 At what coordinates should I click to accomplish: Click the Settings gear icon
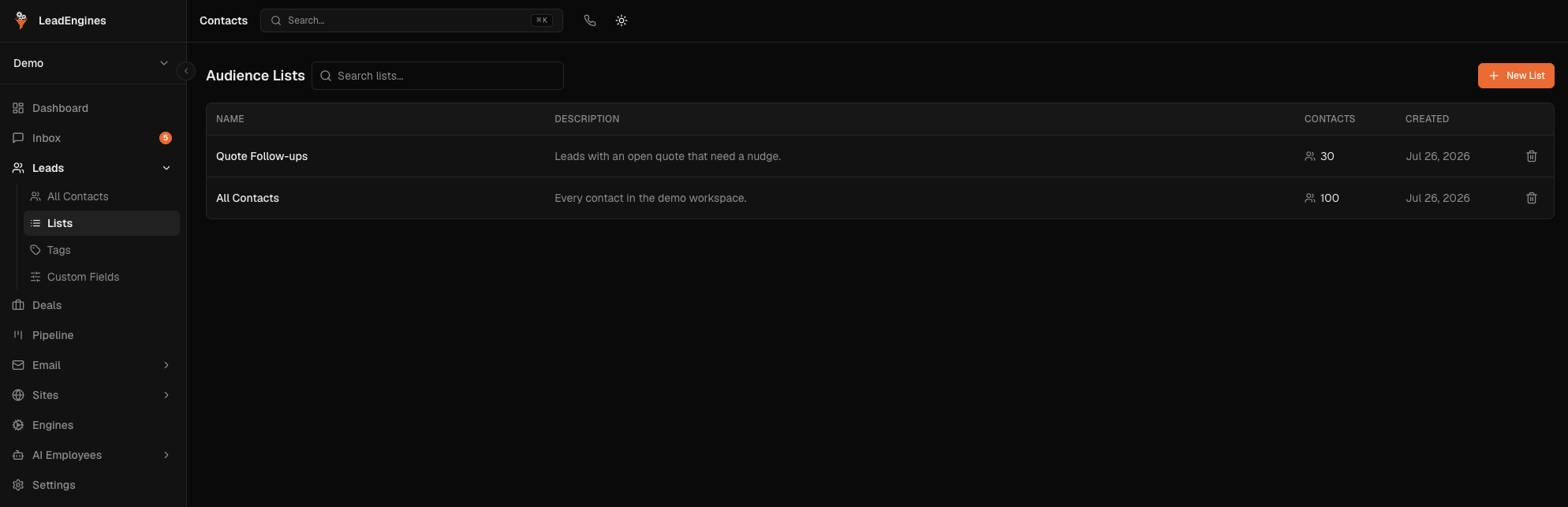(x=18, y=485)
